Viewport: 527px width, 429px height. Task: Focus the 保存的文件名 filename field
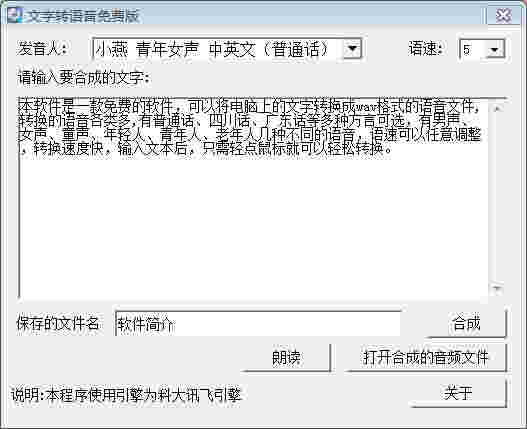pyautogui.click(x=257, y=323)
